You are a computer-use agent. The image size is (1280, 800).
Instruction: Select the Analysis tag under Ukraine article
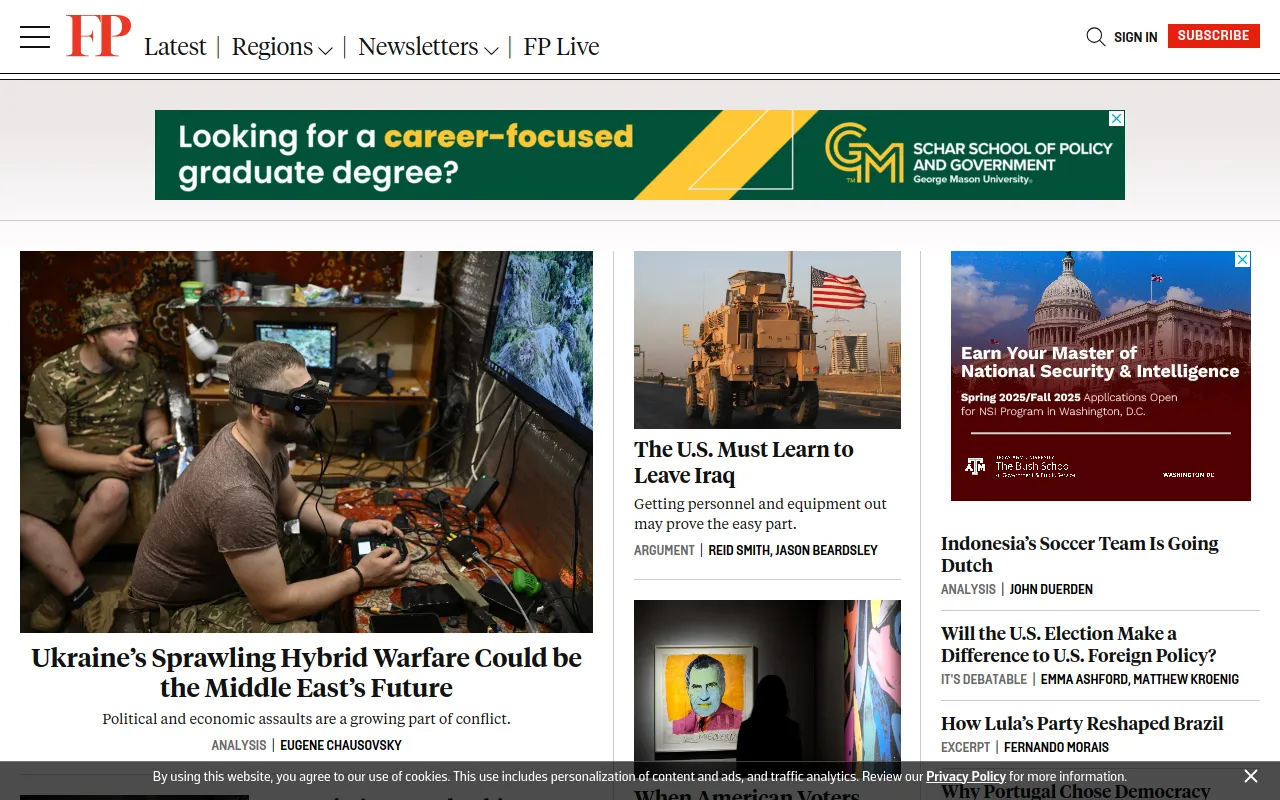[238, 745]
